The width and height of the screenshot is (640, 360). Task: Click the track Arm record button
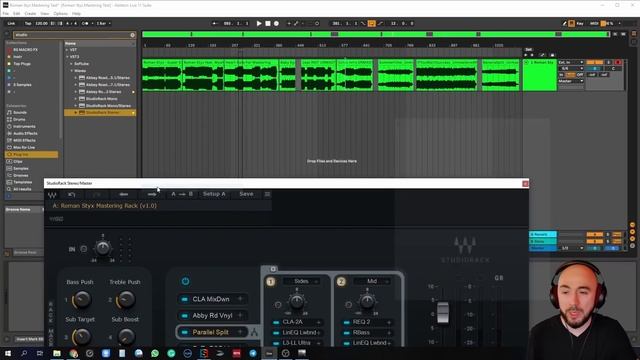pos(618,62)
